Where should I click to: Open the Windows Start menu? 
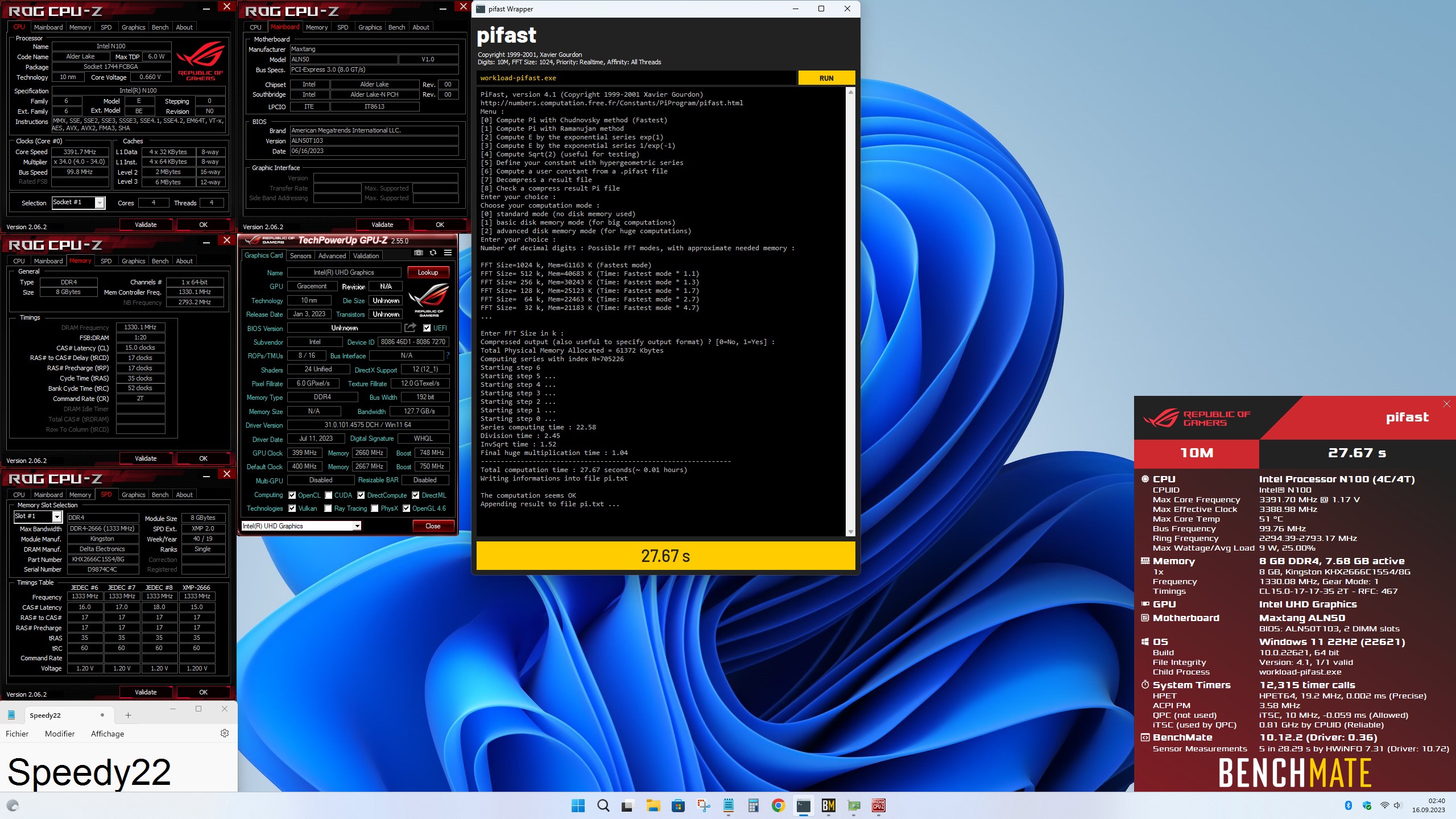point(578,805)
